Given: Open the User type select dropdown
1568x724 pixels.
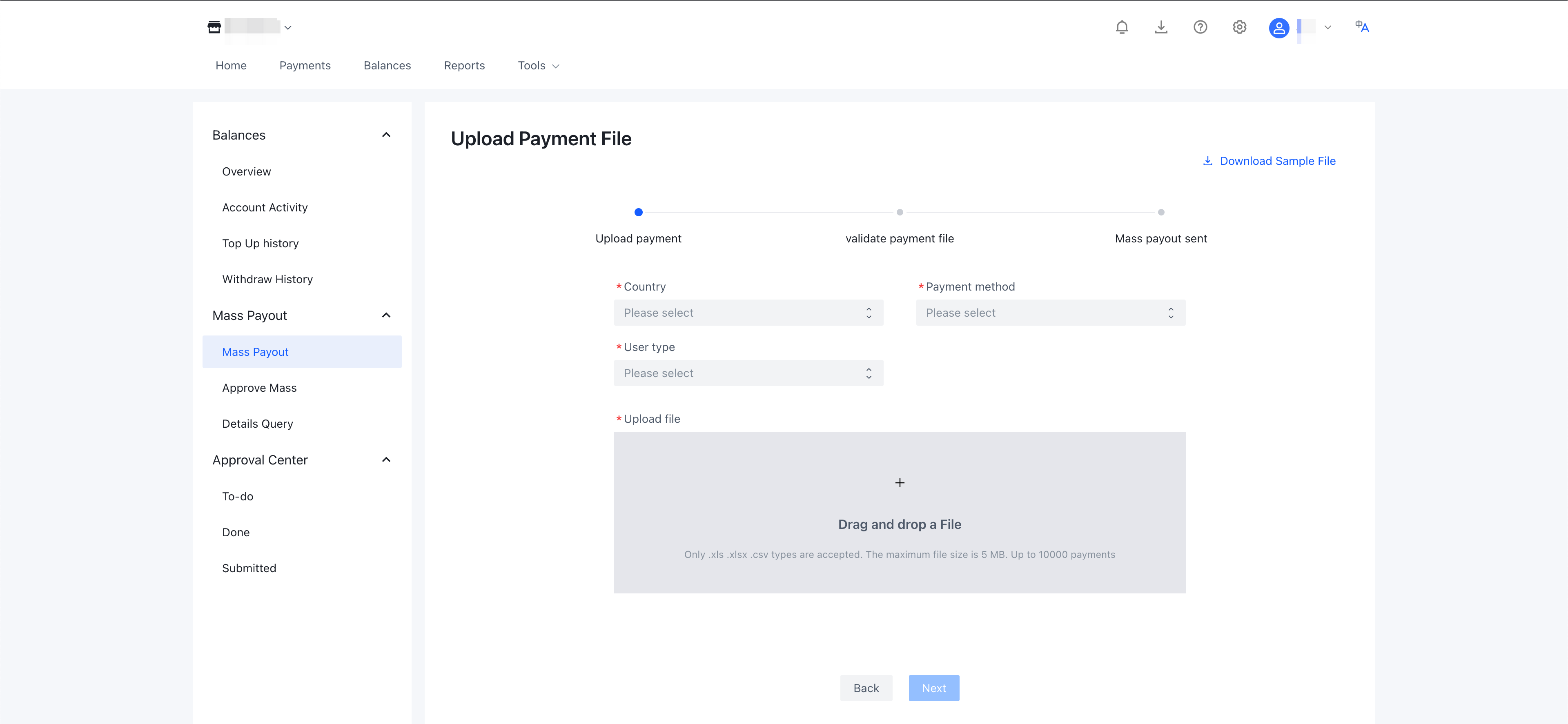Looking at the screenshot, I should (748, 373).
